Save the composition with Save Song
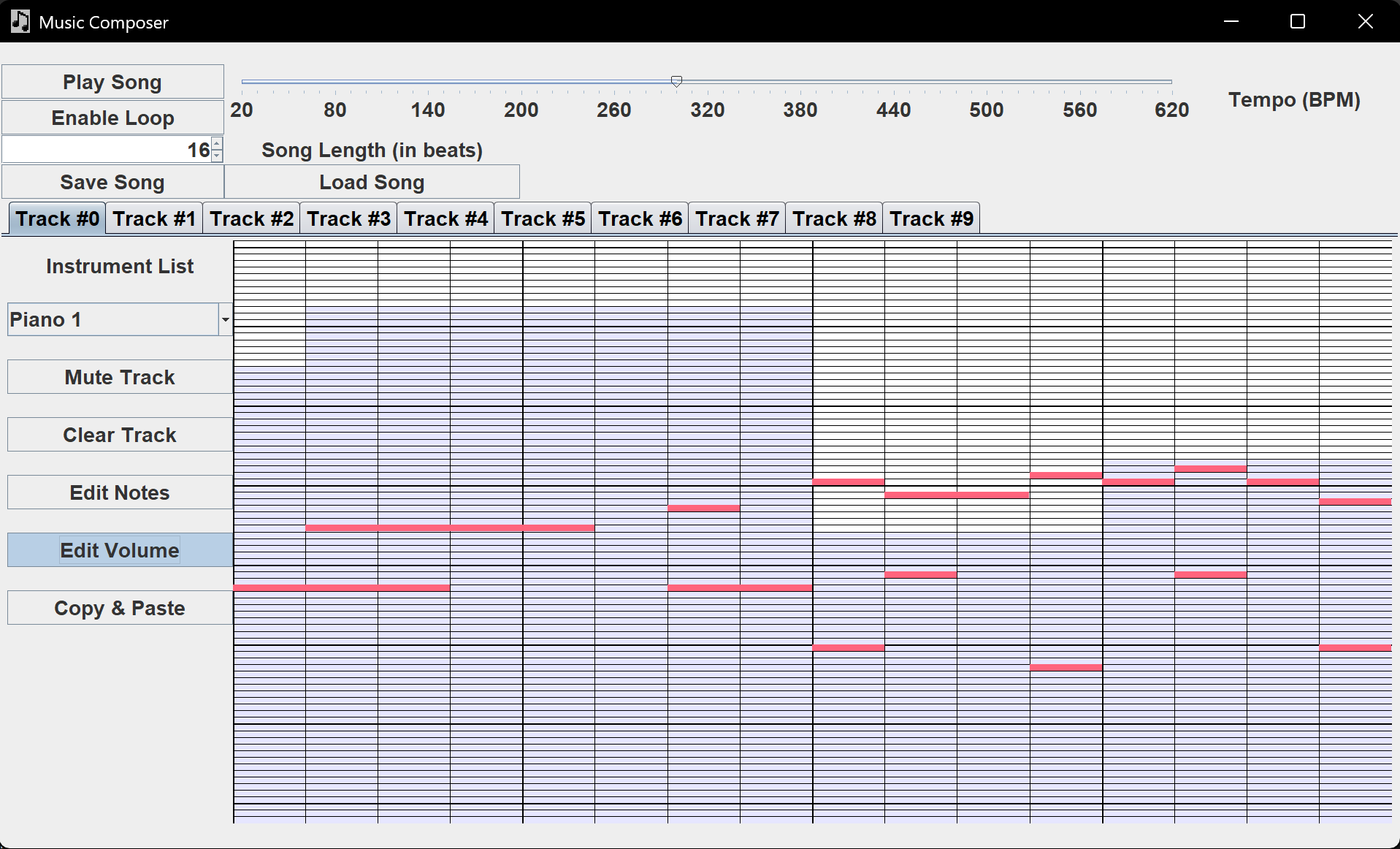The image size is (1400, 849). tap(112, 182)
